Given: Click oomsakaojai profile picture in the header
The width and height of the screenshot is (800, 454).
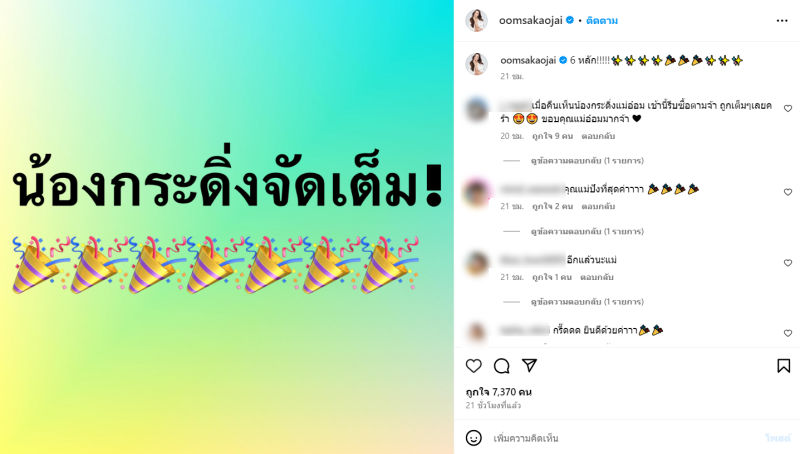Looking at the screenshot, I should pos(477,20).
